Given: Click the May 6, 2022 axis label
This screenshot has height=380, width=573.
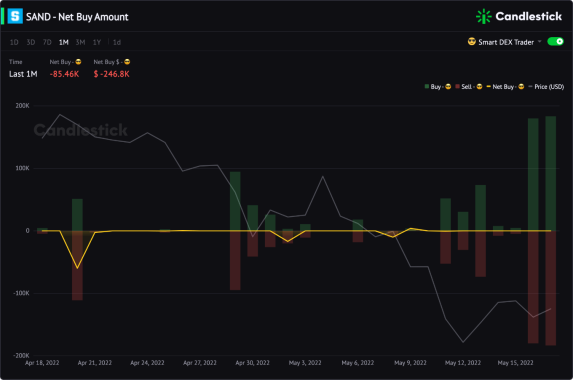Looking at the screenshot, I should click(x=358, y=363).
